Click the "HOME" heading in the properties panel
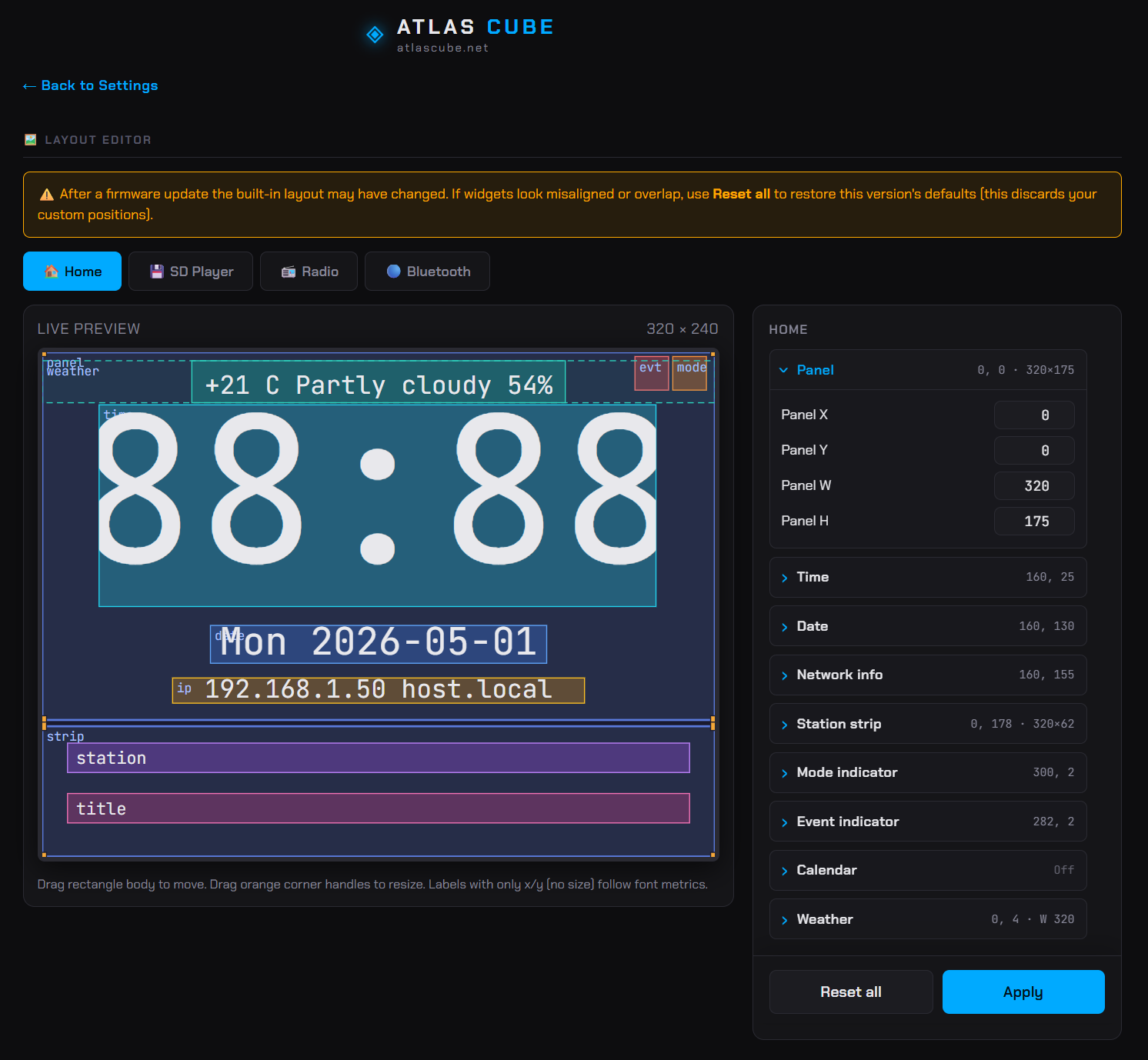This screenshot has height=1060, width=1148. [x=789, y=330]
